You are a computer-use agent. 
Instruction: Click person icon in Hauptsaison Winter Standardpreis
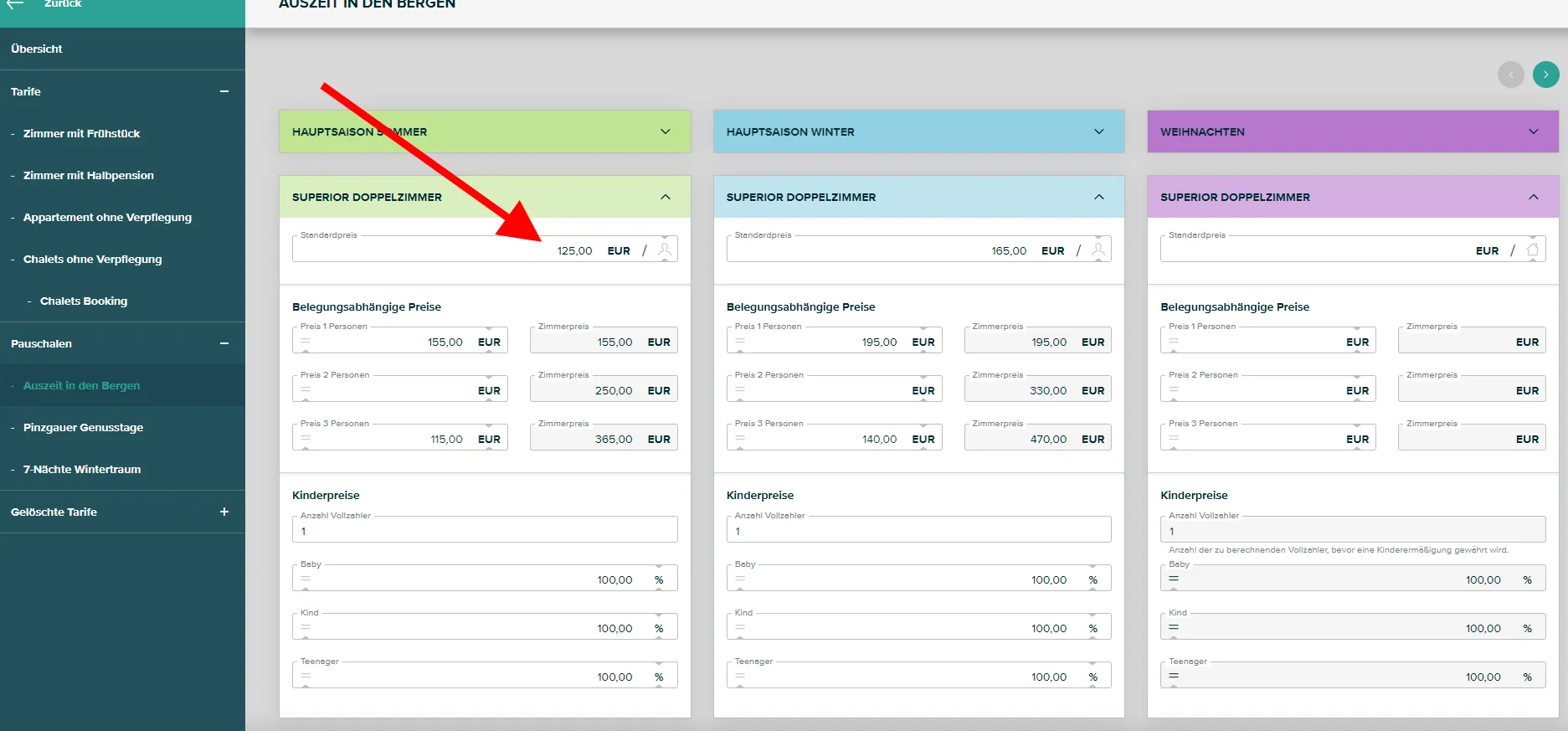click(1098, 250)
